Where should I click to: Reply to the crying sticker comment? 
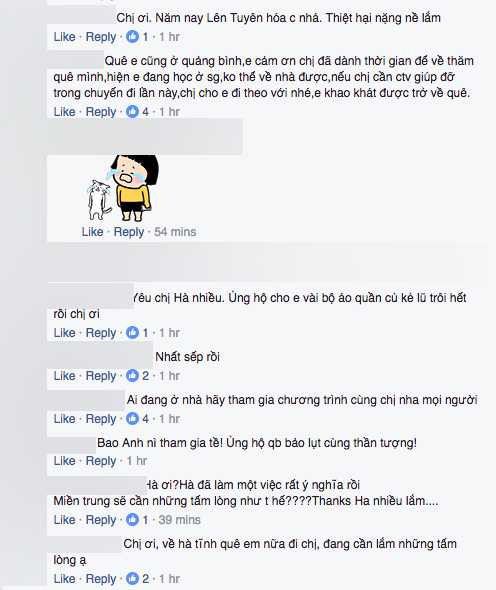[129, 231]
